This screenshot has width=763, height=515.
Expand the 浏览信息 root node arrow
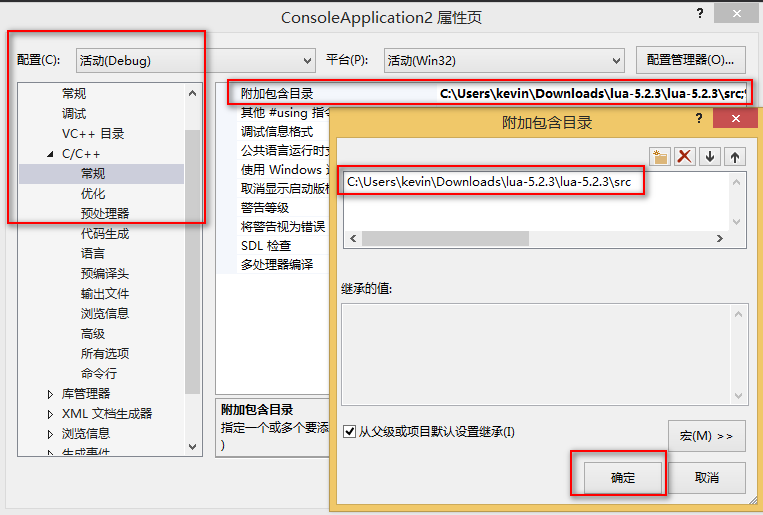tap(50, 434)
